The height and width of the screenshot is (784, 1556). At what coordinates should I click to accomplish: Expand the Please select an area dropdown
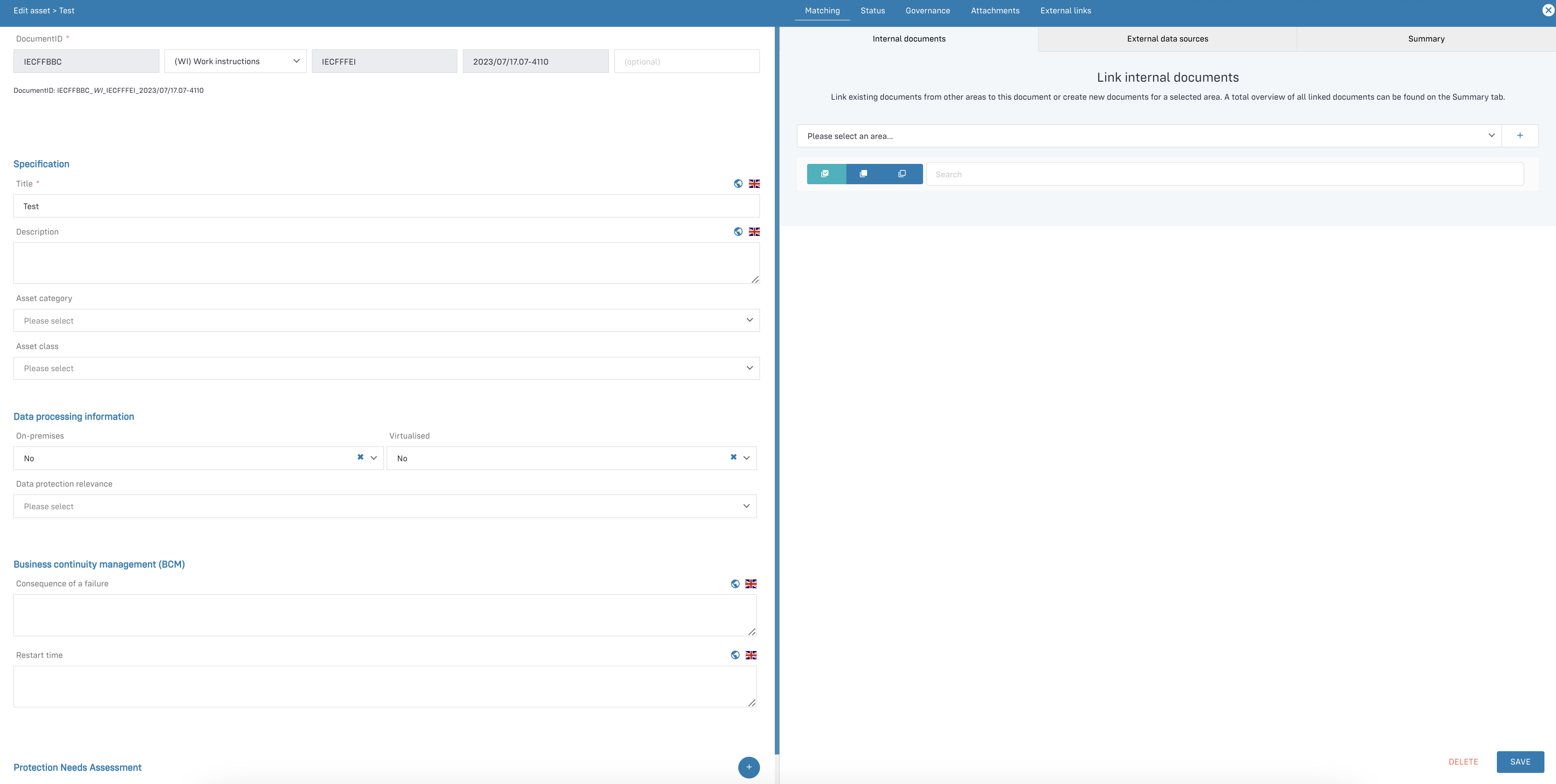(1149, 136)
